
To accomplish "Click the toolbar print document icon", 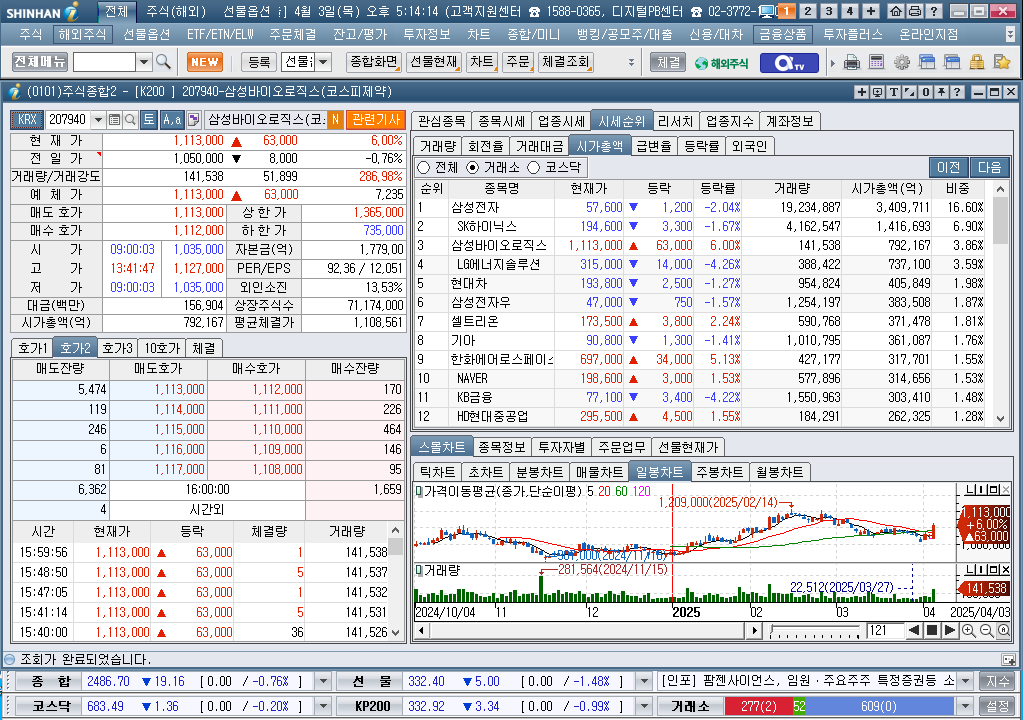I will pyautogui.click(x=852, y=63).
